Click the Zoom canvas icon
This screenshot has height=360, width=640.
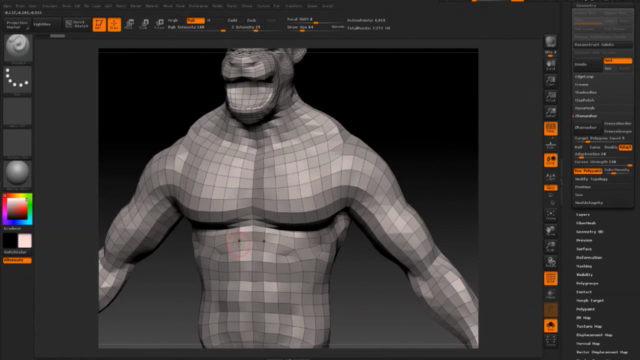click(551, 81)
